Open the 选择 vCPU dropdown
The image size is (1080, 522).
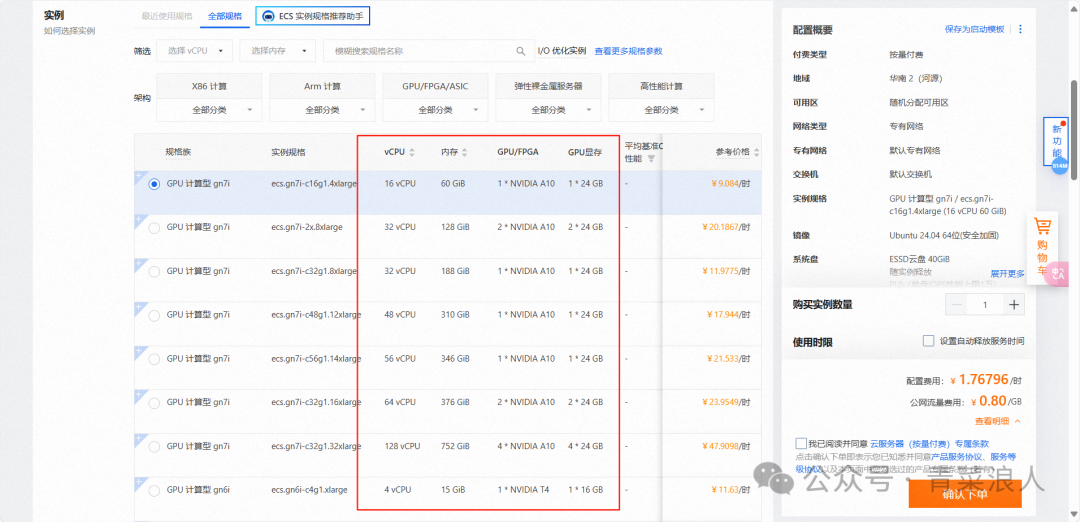[x=195, y=51]
